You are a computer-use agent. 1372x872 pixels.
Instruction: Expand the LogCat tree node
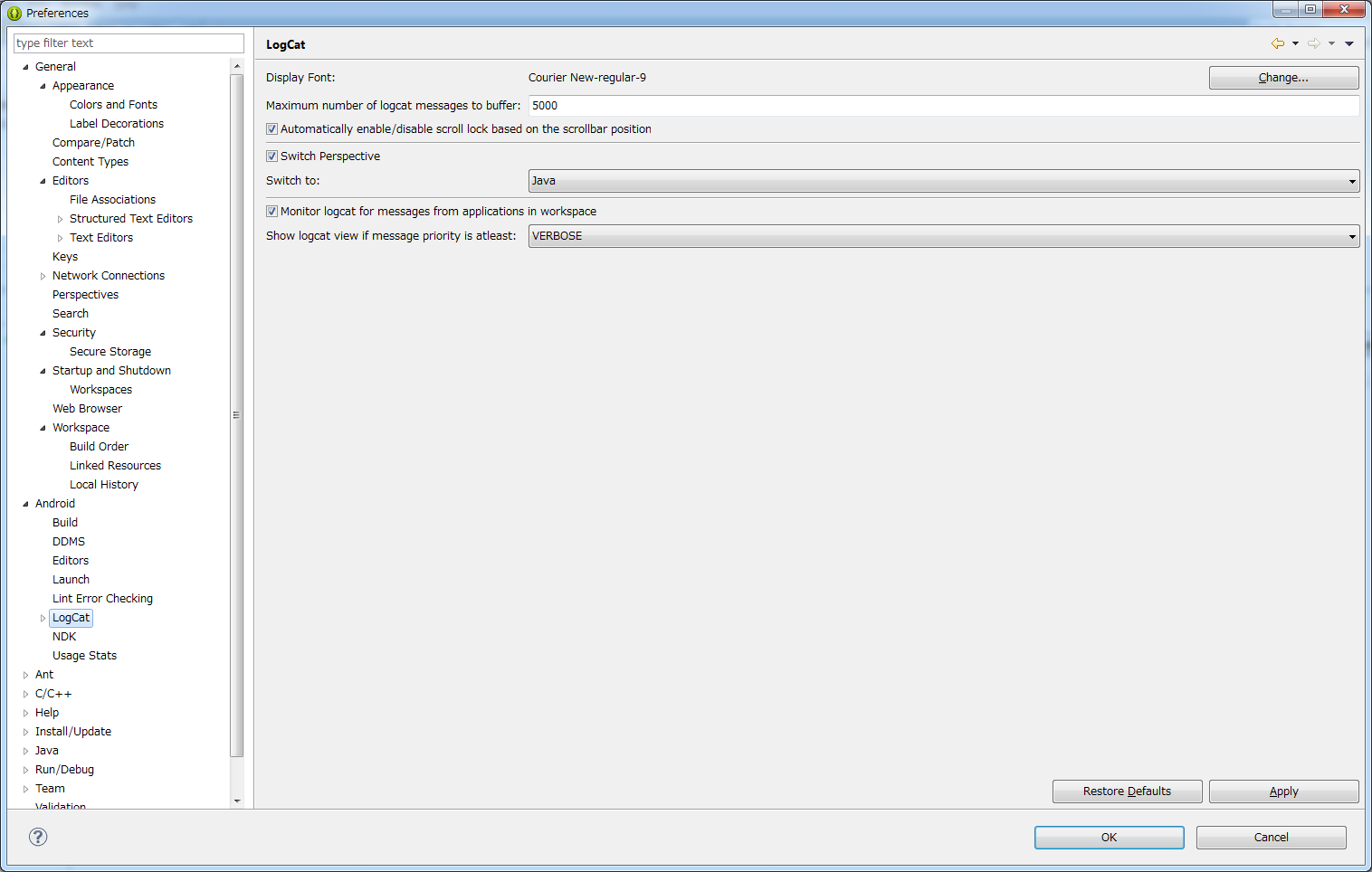[43, 618]
